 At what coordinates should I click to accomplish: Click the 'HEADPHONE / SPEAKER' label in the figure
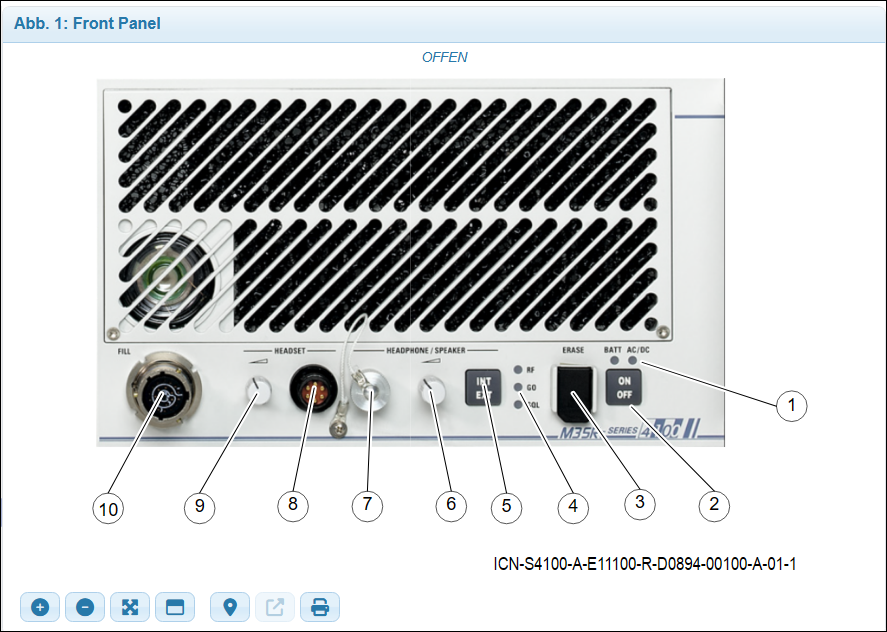425,351
